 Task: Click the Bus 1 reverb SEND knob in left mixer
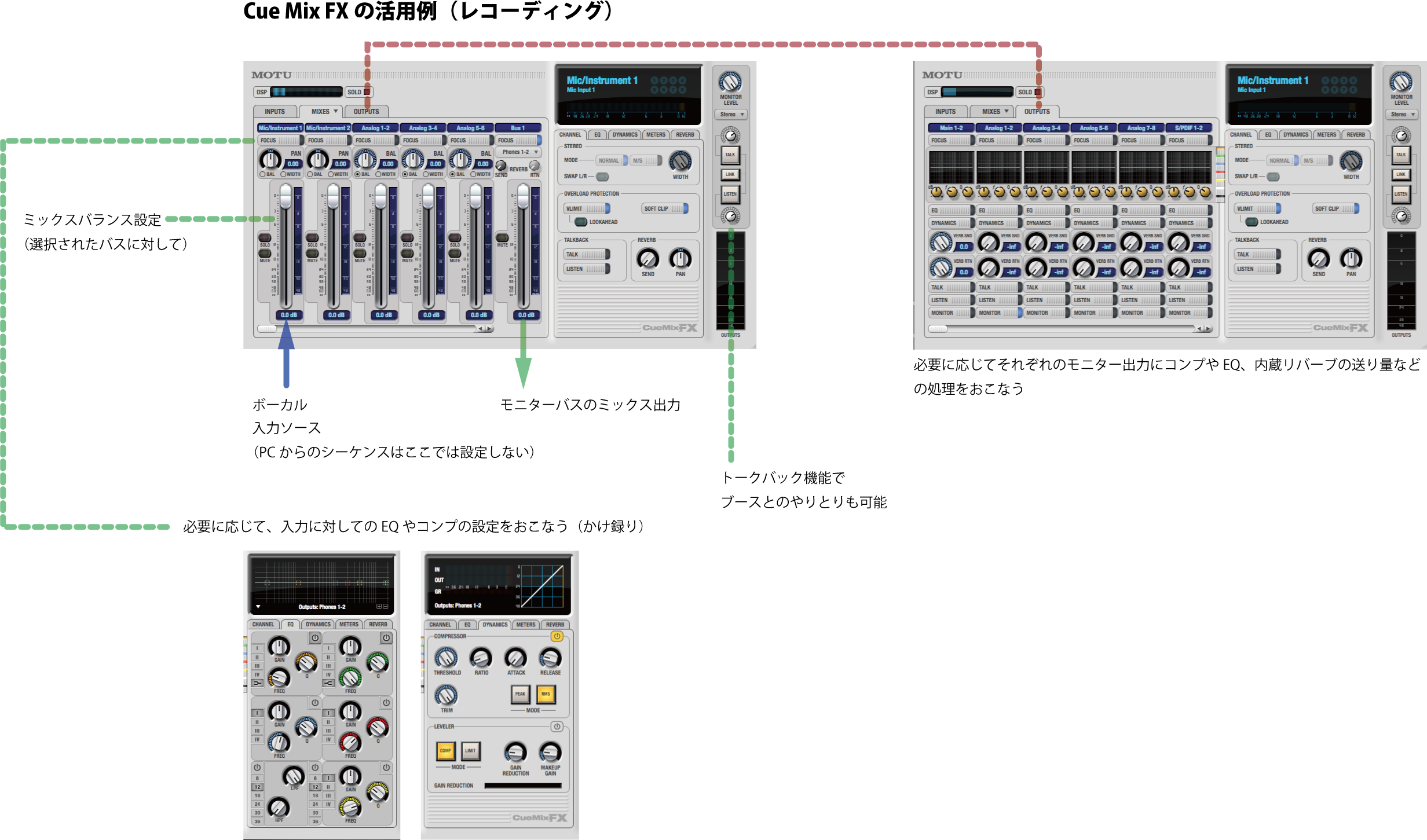pyautogui.click(x=501, y=166)
